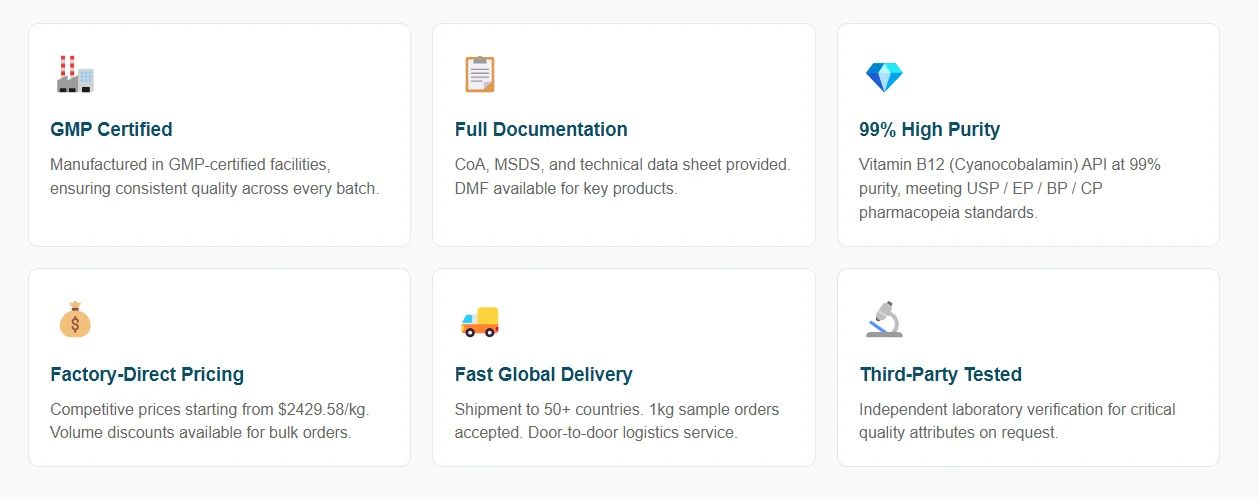This screenshot has height=500, width=1259.
Task: Click the delivery truck icon
Action: 479,320
